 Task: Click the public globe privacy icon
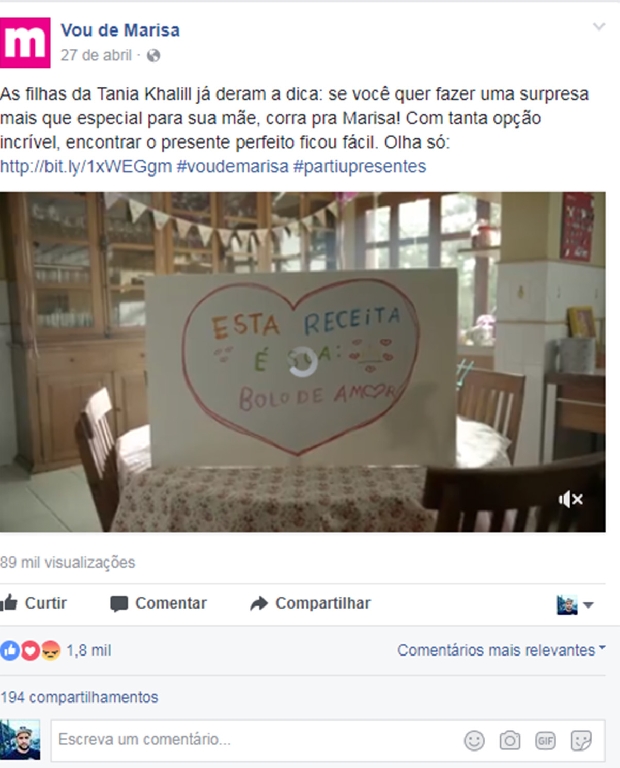tap(153, 55)
